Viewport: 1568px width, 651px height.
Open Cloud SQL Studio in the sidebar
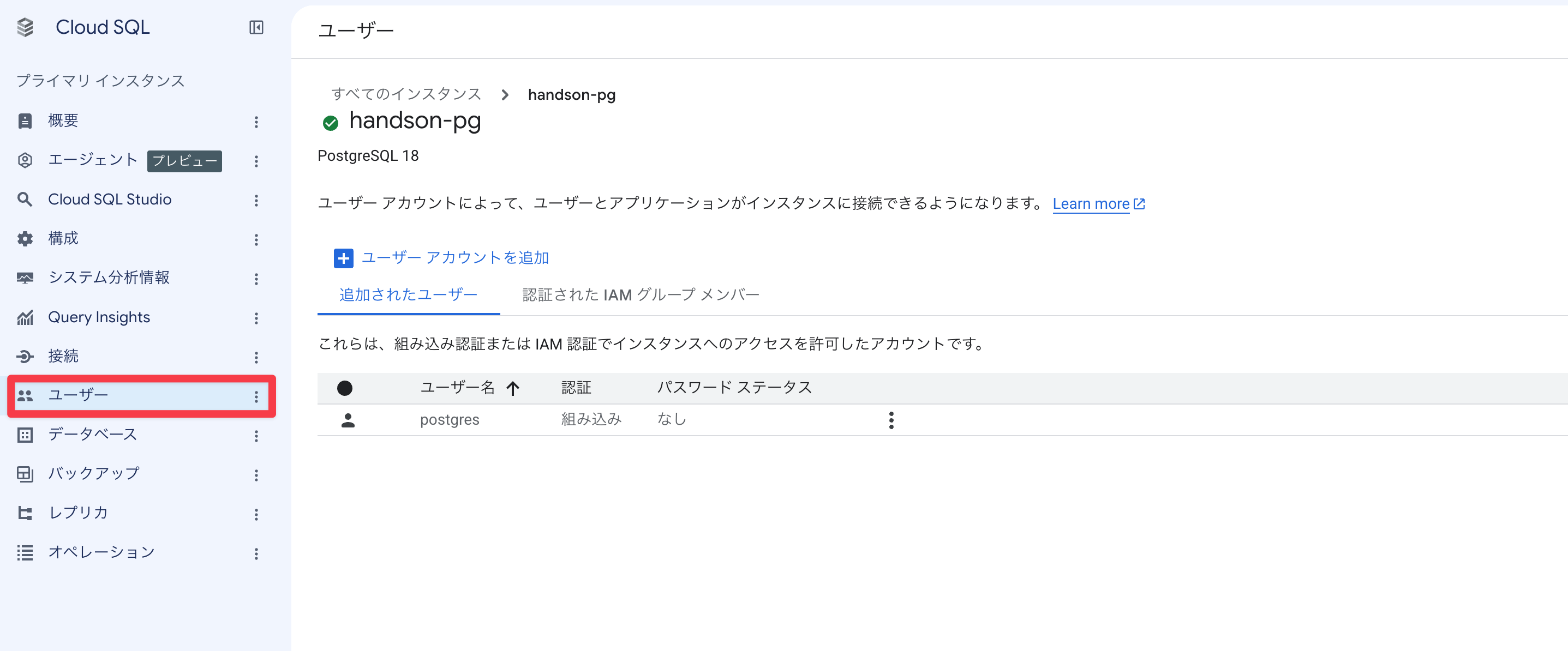click(x=110, y=199)
